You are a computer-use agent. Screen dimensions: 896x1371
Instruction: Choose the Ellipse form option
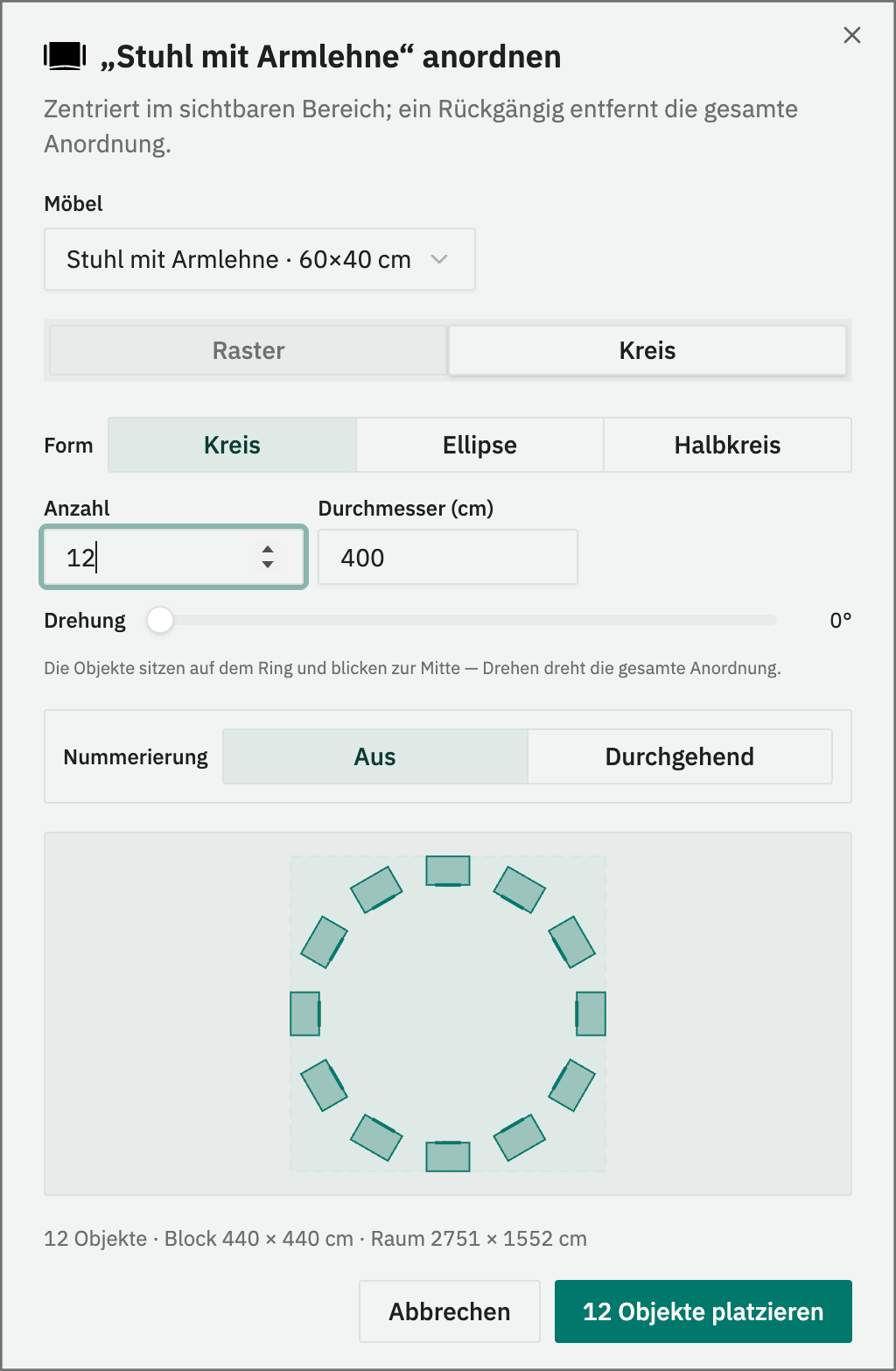[479, 445]
